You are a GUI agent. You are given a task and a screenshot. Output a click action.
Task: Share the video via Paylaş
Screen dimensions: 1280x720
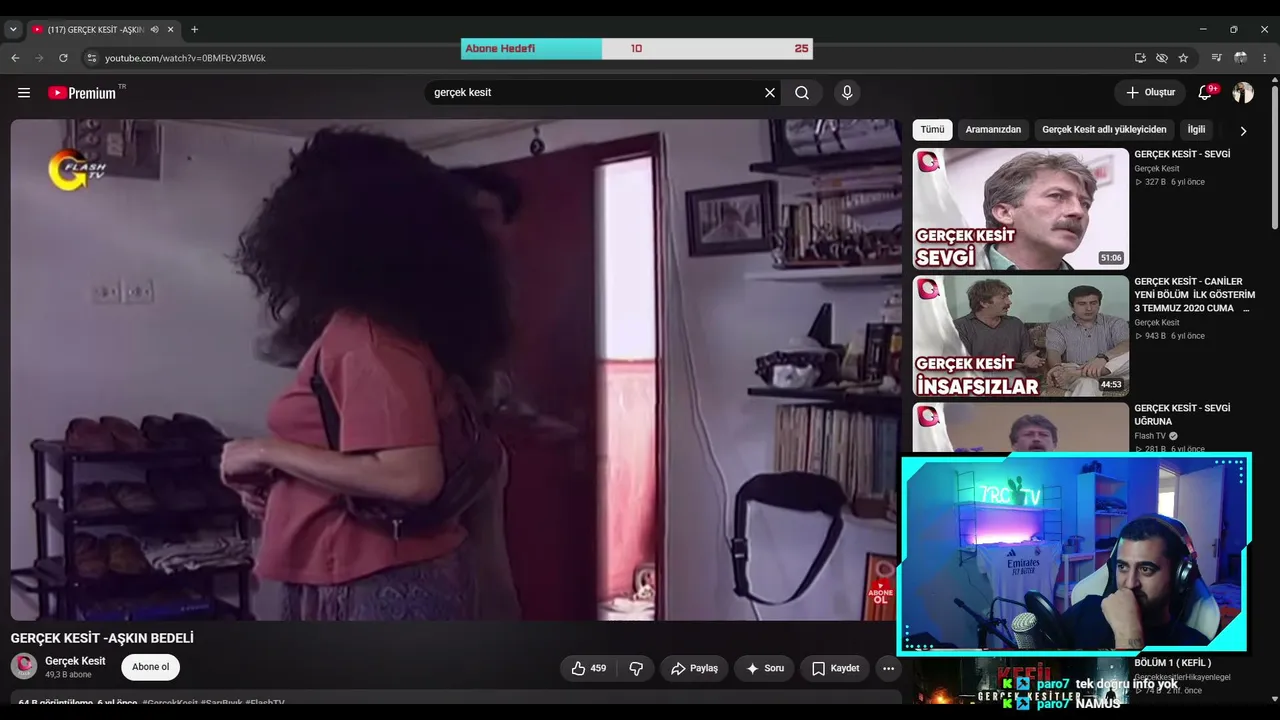pyautogui.click(x=694, y=668)
